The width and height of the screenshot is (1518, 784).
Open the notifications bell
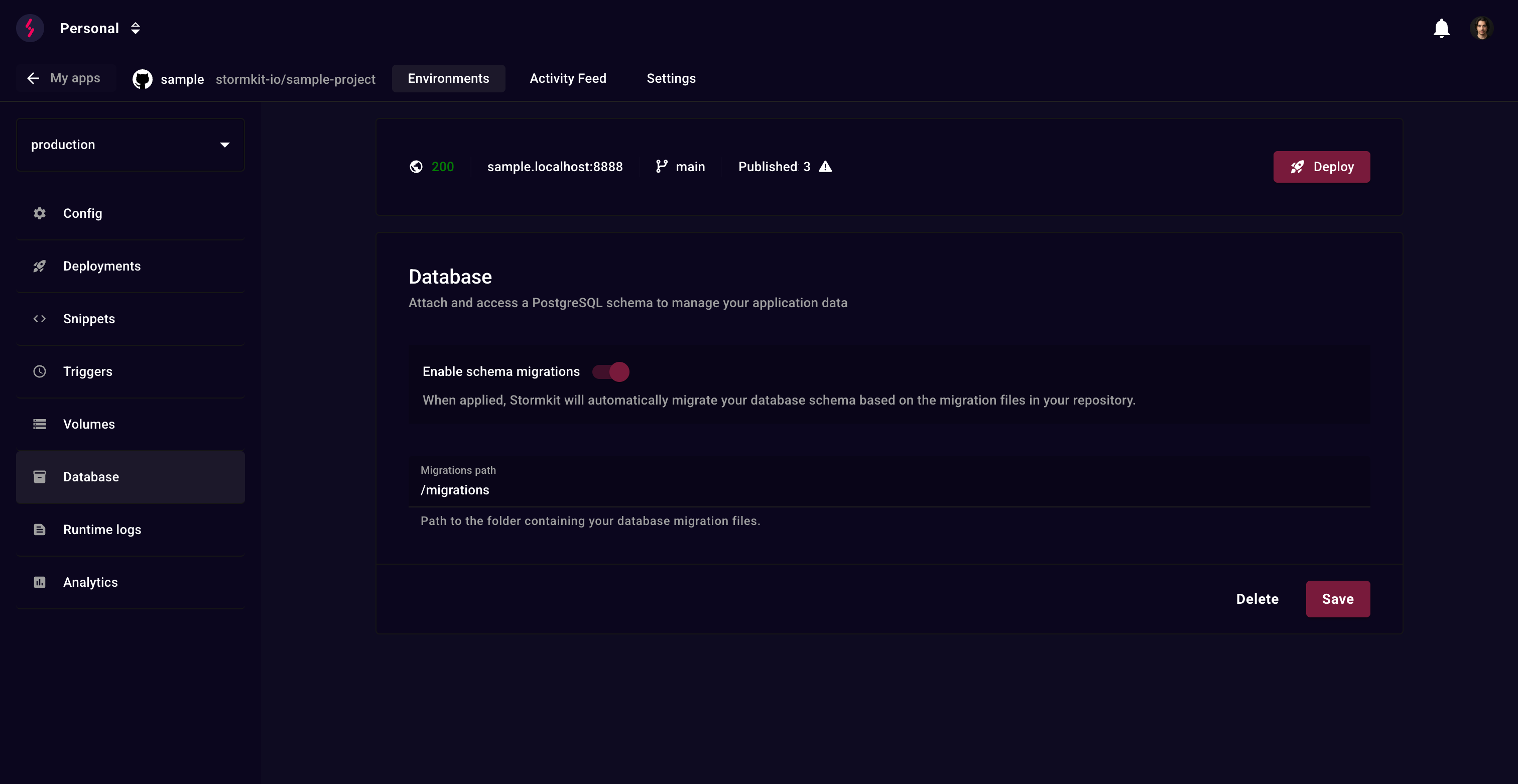1441,28
